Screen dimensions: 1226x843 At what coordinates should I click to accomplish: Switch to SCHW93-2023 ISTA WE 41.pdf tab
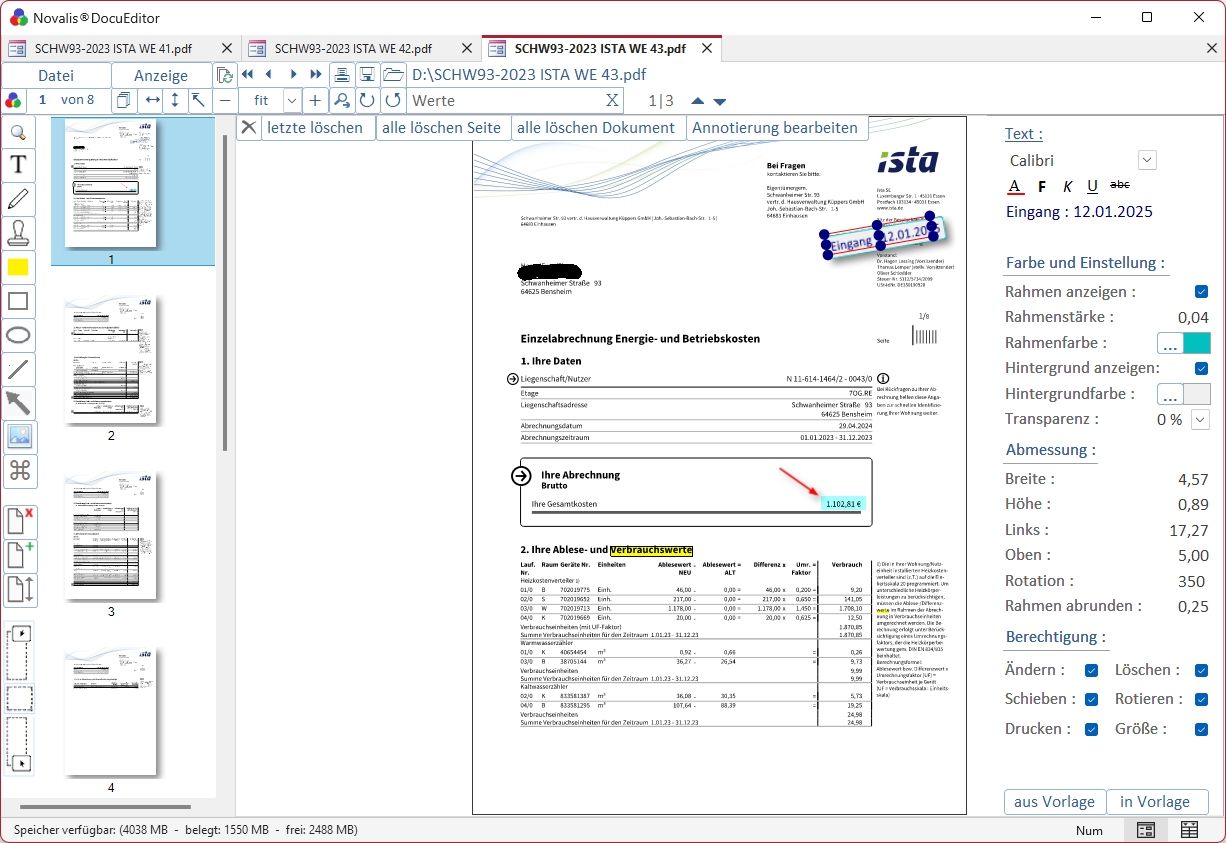(113, 48)
